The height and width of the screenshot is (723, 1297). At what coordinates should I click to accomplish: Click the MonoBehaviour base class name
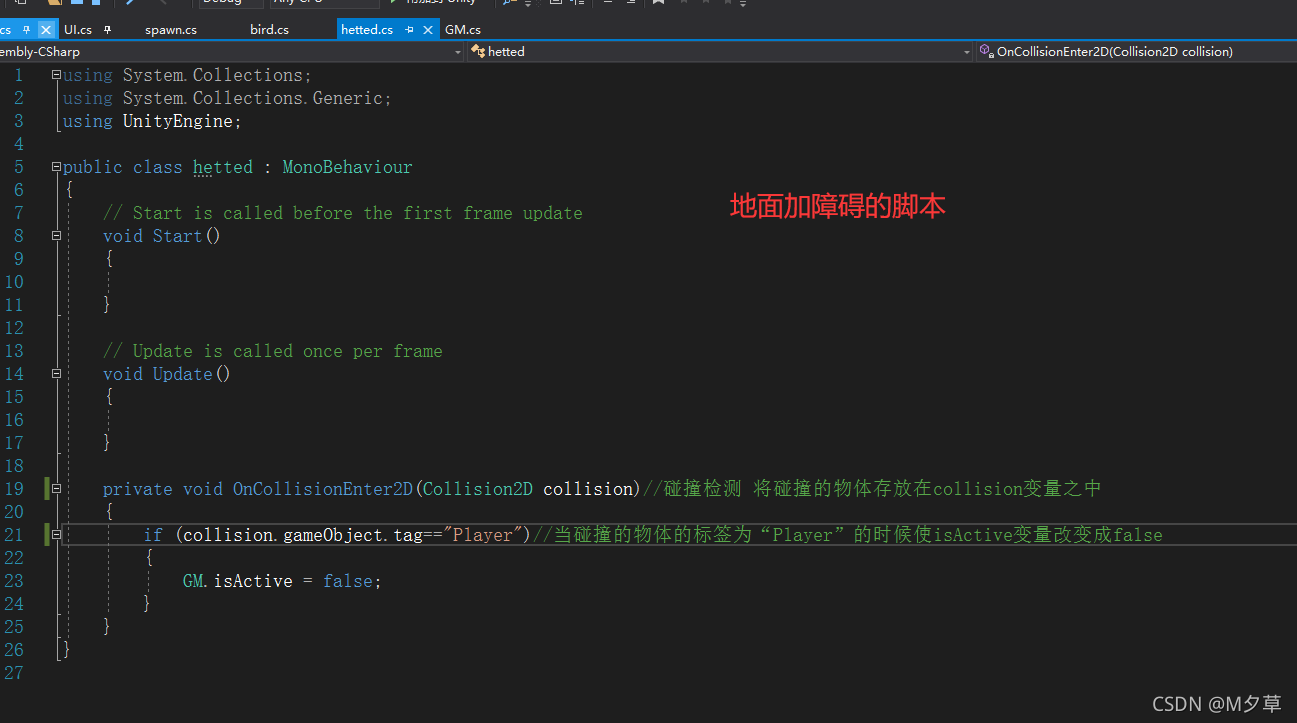tap(347, 167)
